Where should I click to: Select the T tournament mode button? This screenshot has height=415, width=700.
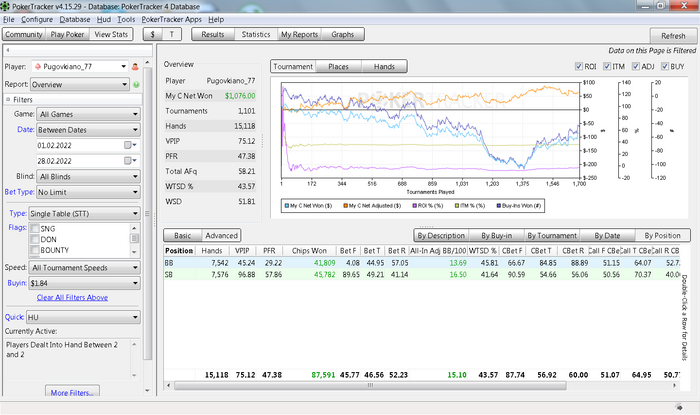click(172, 34)
